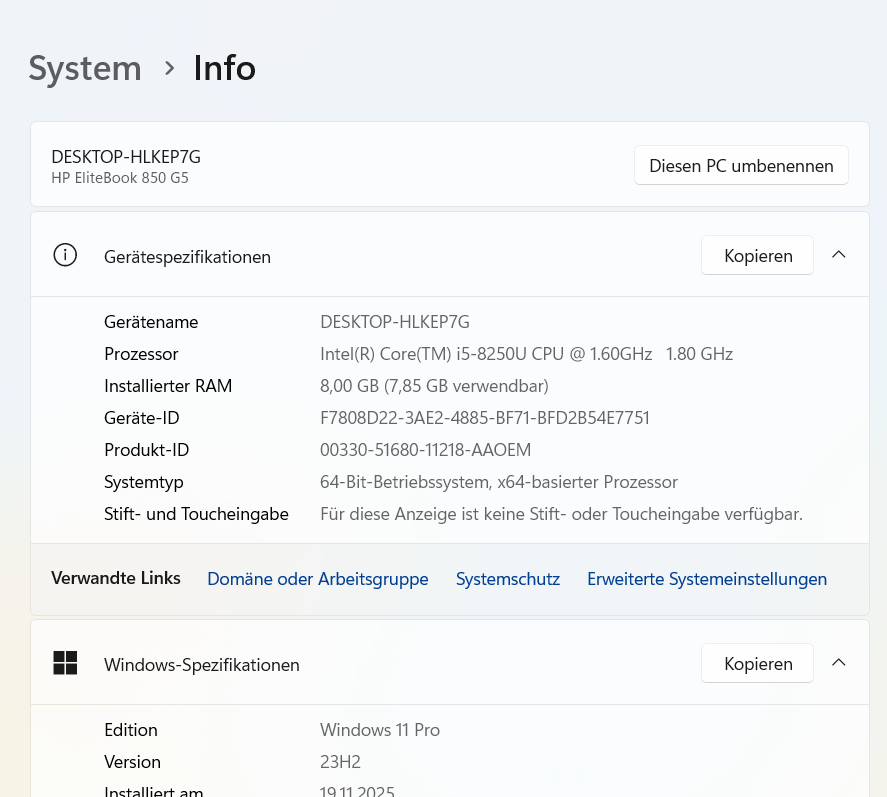This screenshot has height=797, width=887.
Task: Click the Stift- und Toucheingabe label
Action: point(196,514)
